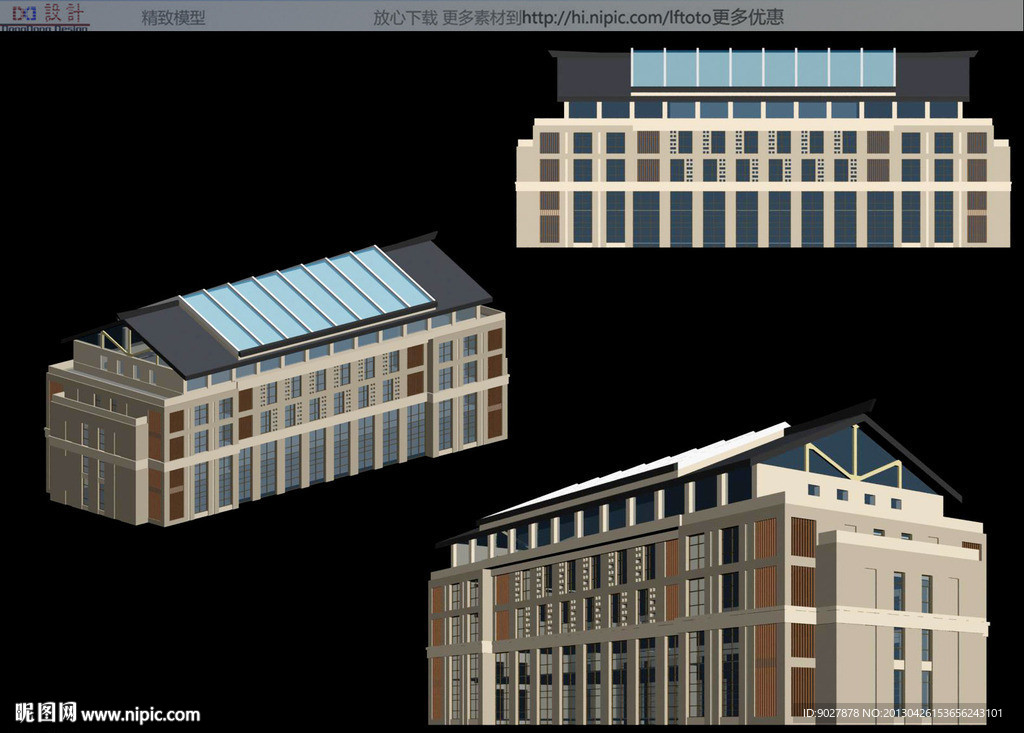Image resolution: width=1024 pixels, height=733 pixels.
Task: Select the aerial view building with glass roof
Action: tap(276, 379)
